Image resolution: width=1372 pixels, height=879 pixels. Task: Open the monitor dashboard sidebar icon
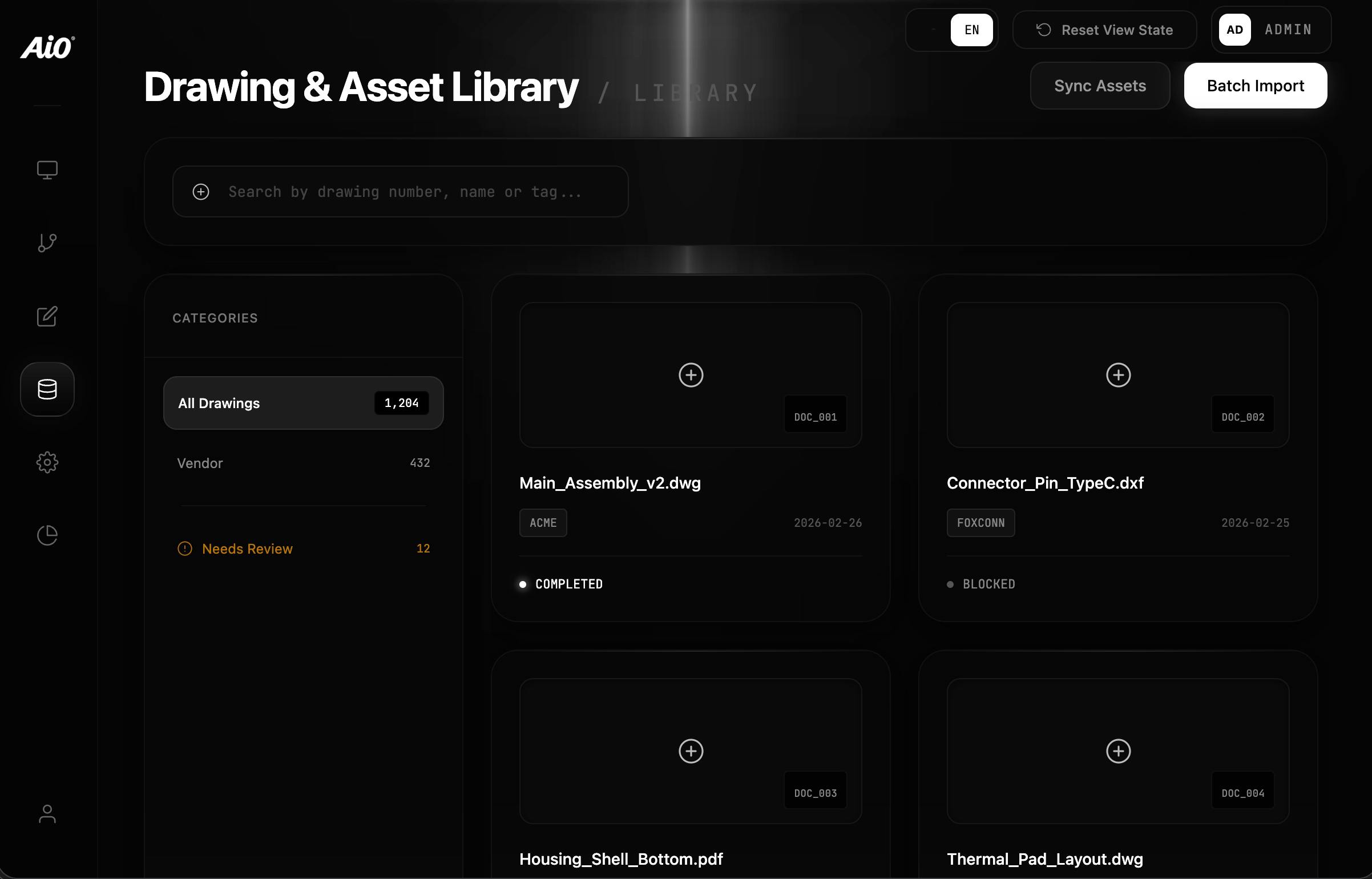pyautogui.click(x=47, y=170)
